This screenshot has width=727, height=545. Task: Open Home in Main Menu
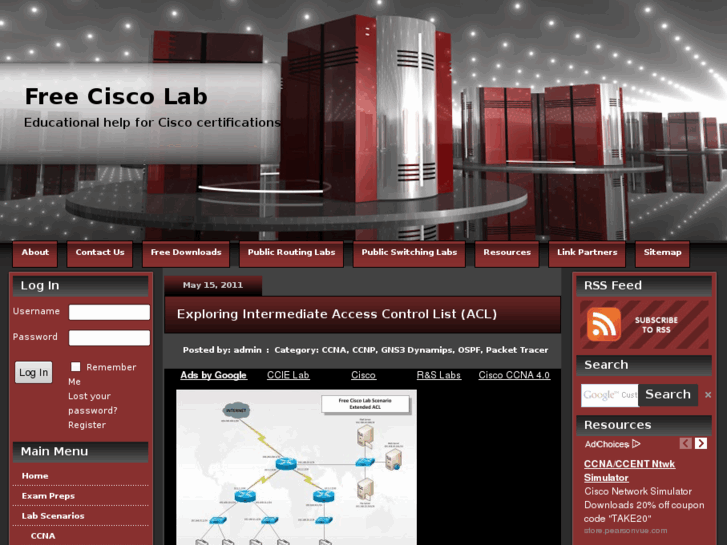[x=35, y=476]
